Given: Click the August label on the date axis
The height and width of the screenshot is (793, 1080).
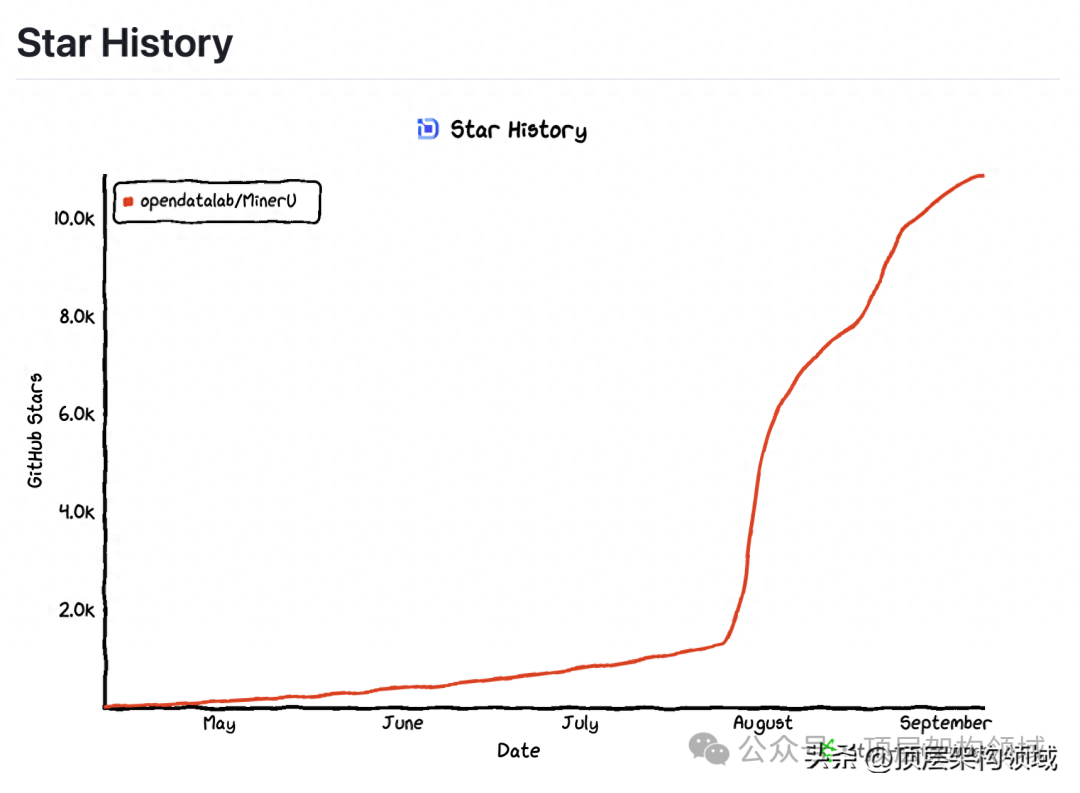Looking at the screenshot, I should 763,724.
